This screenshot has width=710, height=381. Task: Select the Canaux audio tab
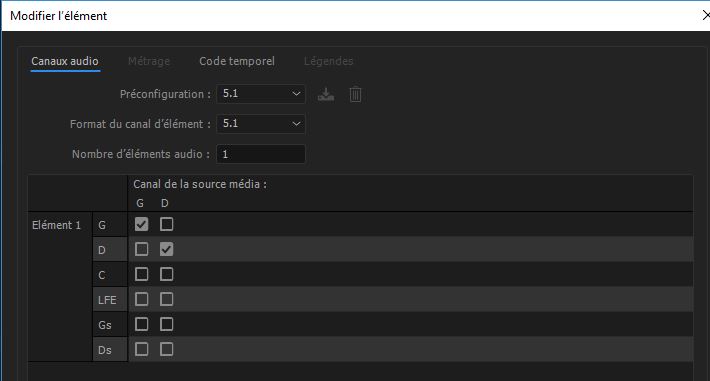[65, 61]
